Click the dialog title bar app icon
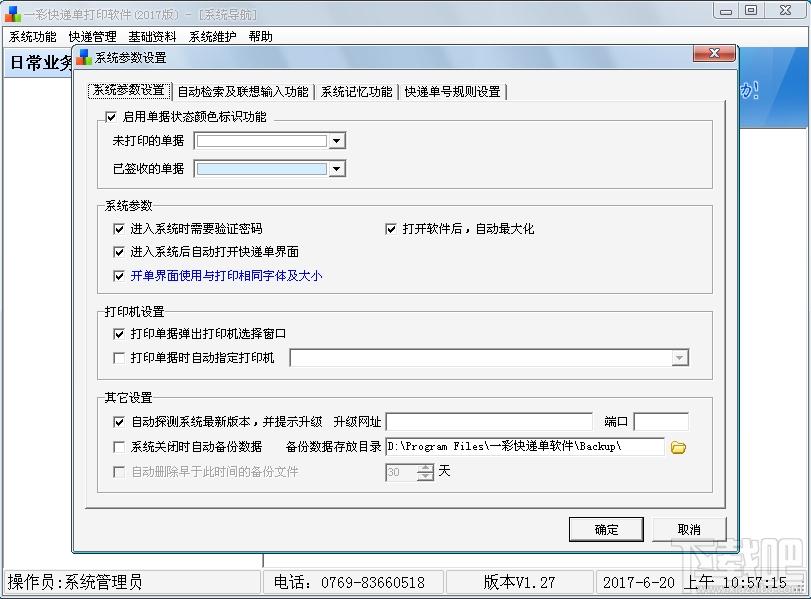811x599 pixels. pyautogui.click(x=84, y=57)
